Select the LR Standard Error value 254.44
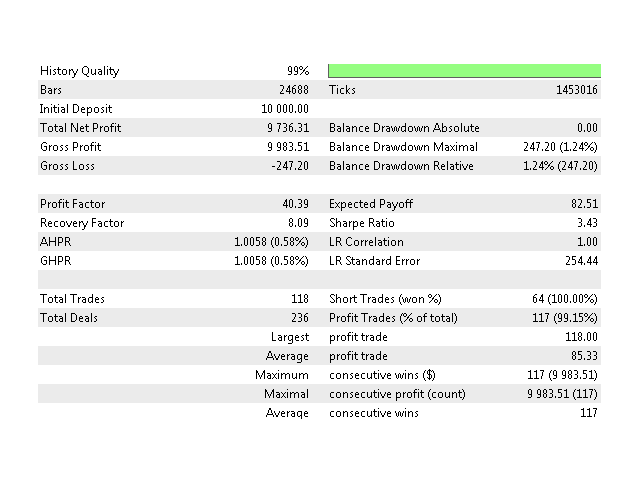640x480 pixels. 580,261
